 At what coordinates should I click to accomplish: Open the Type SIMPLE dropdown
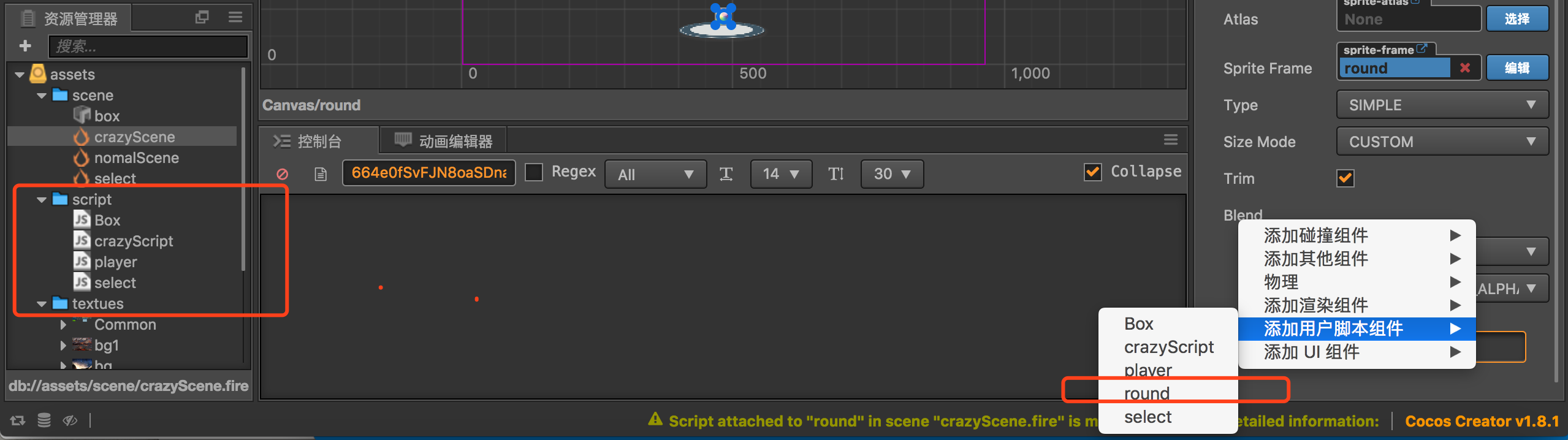(x=1442, y=105)
